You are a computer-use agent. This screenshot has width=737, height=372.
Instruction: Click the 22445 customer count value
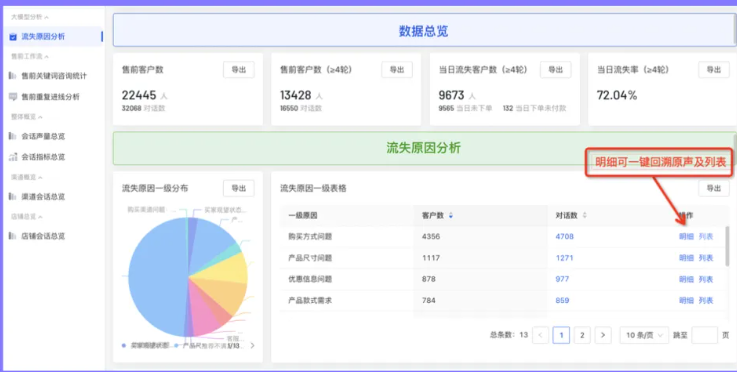(139, 95)
